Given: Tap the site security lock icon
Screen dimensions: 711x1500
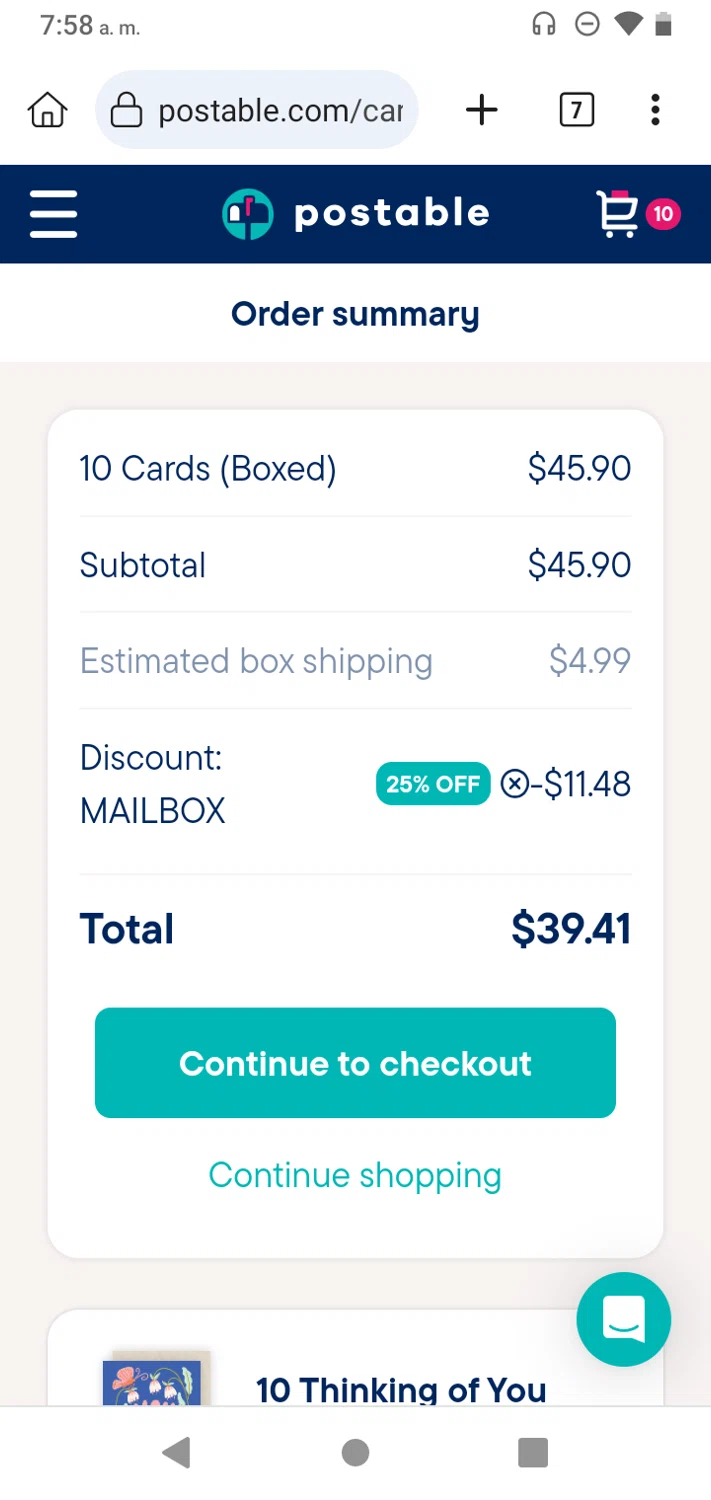Looking at the screenshot, I should 126,110.
